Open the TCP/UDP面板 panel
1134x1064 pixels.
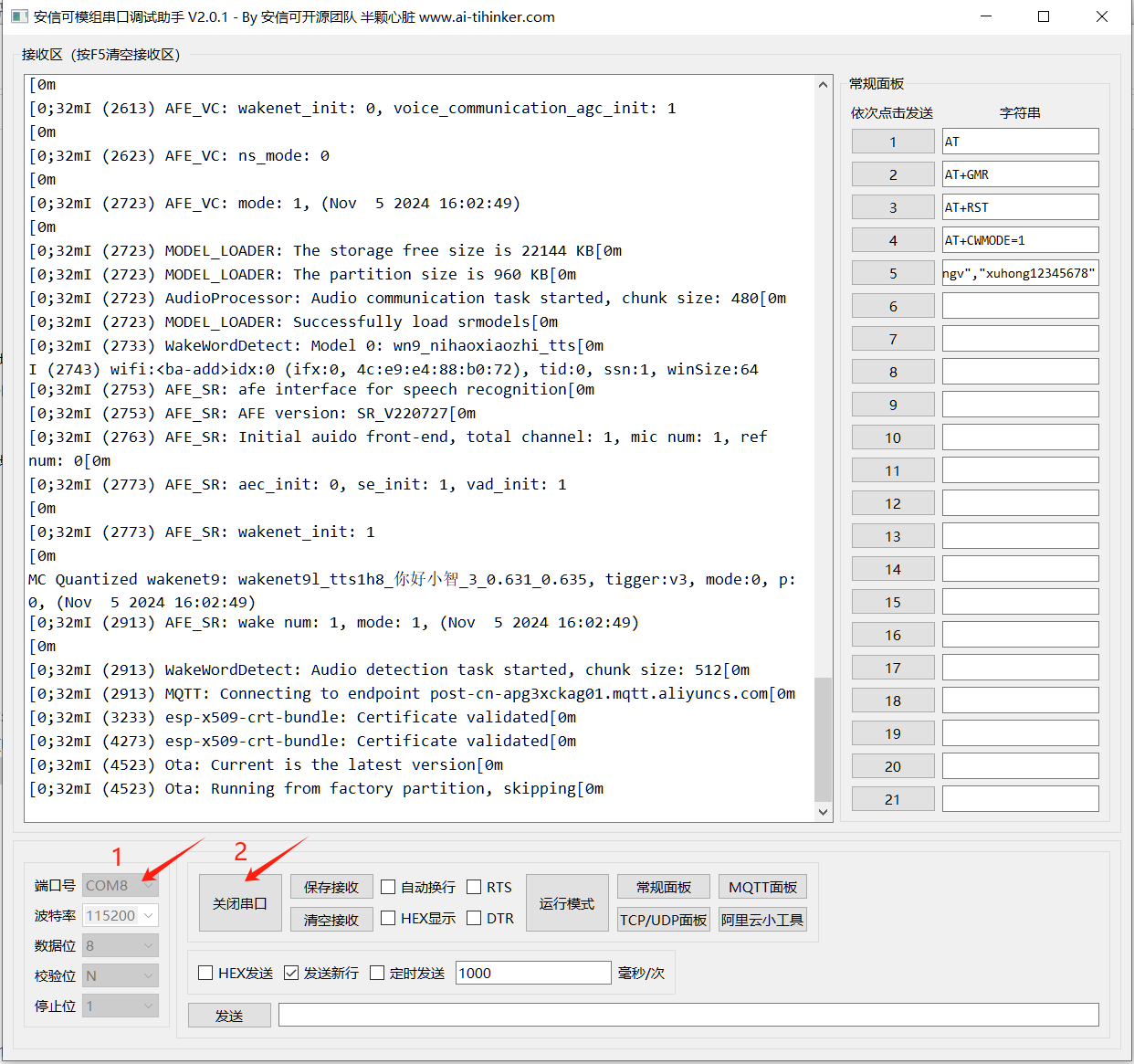point(663,920)
